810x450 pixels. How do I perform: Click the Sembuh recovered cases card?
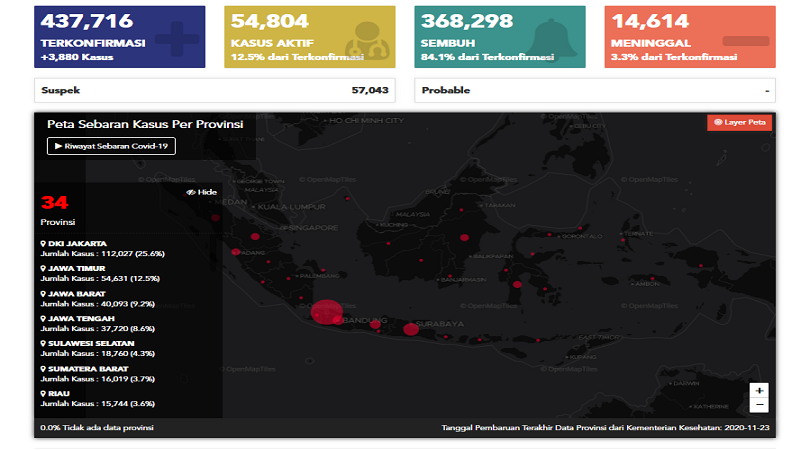coord(501,37)
